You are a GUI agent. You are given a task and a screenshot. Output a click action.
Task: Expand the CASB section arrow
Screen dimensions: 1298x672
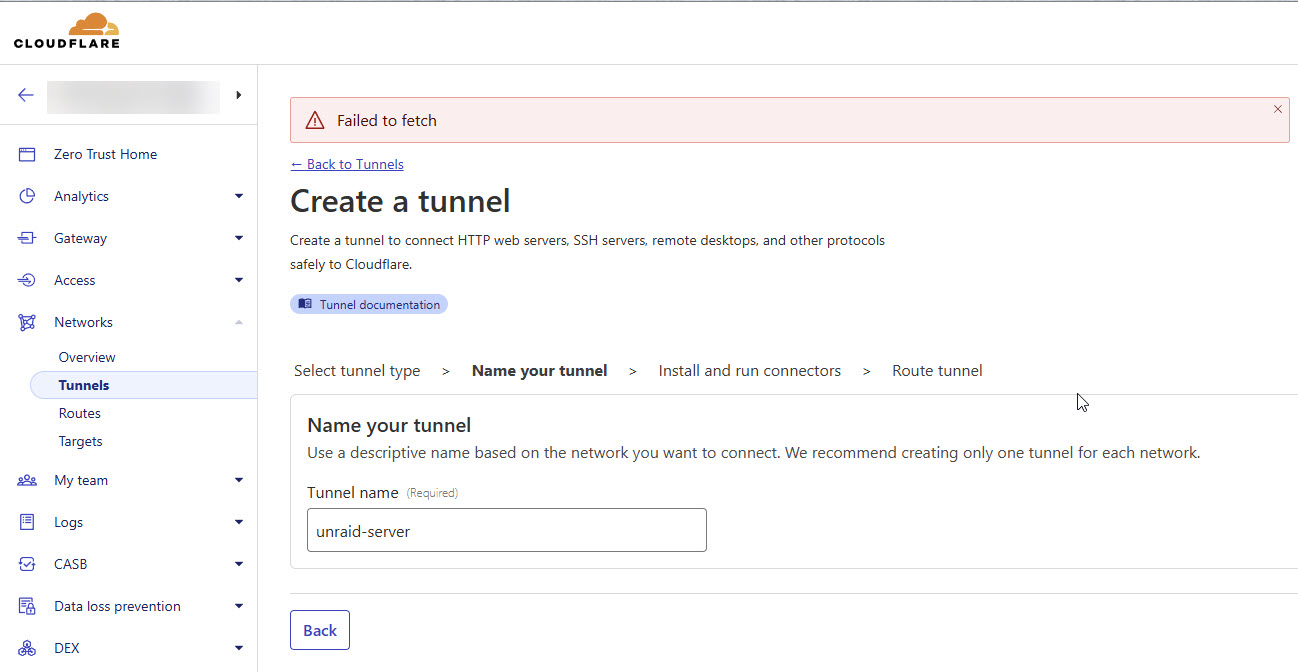pos(238,564)
